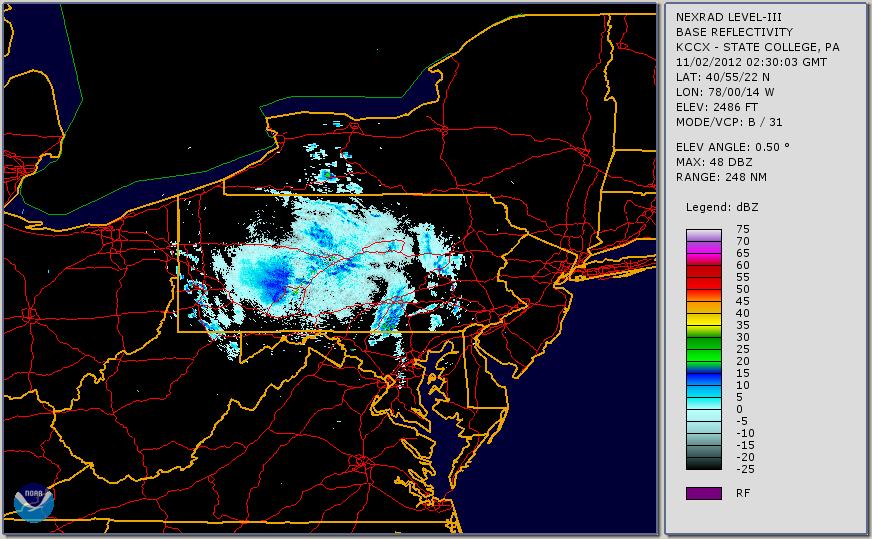Click the legend color band labeled 10

point(703,385)
